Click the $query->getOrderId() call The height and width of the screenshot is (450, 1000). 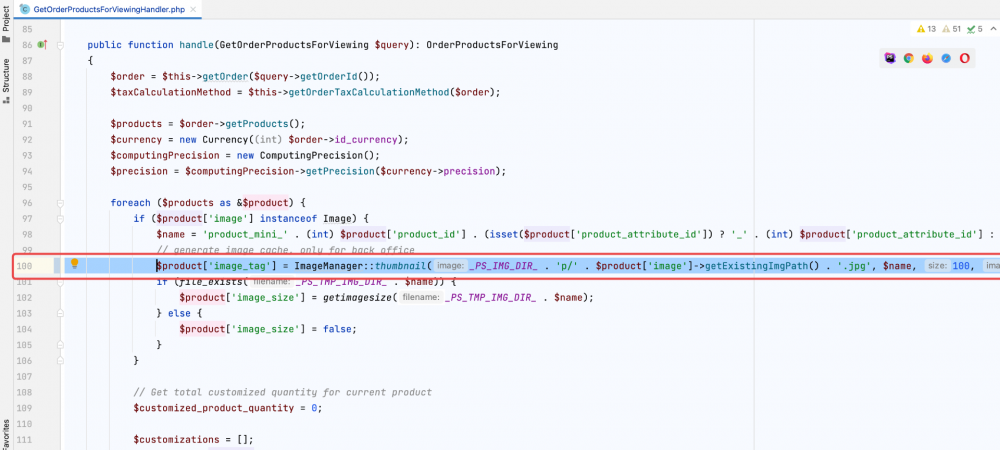pos(311,76)
